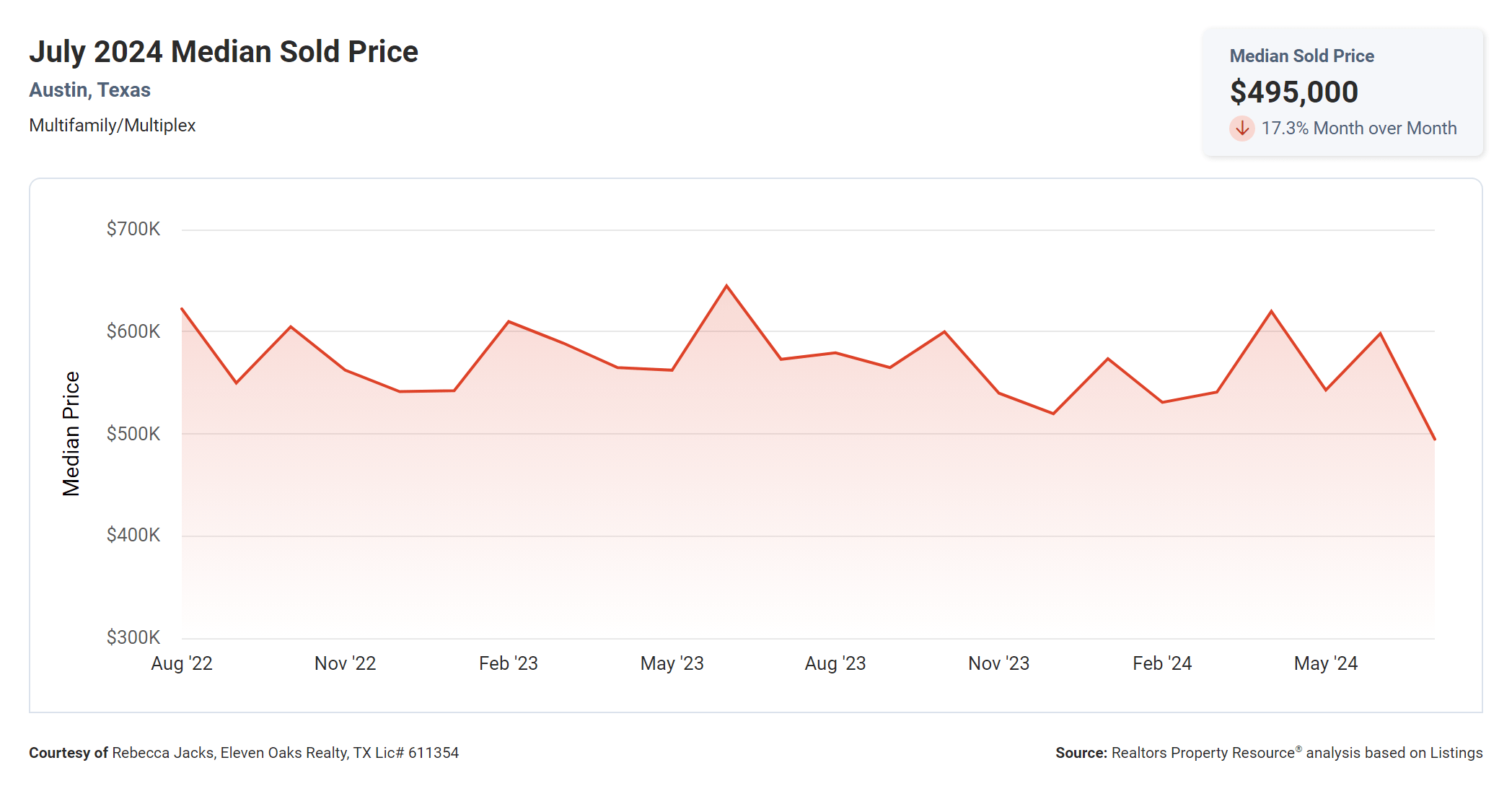Screen dimensions: 1512x794
Task: Select the May '24 x-axis label
Action: click(x=1325, y=663)
